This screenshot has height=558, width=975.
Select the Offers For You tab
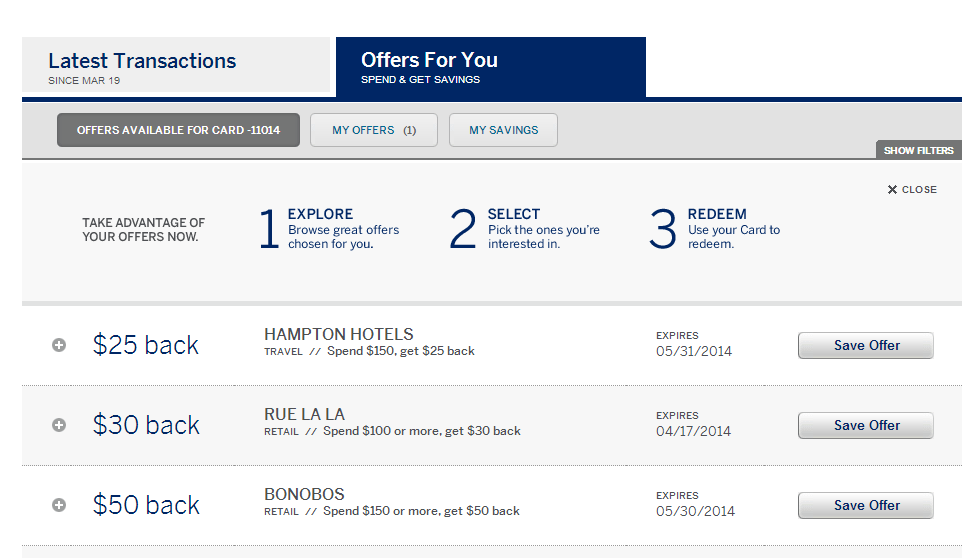(491, 67)
